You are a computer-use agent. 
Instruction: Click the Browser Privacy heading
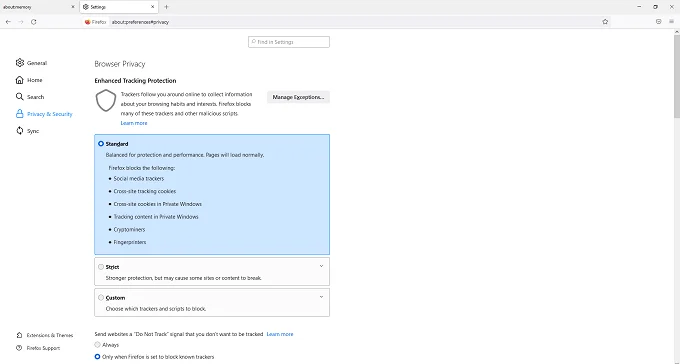click(x=120, y=64)
